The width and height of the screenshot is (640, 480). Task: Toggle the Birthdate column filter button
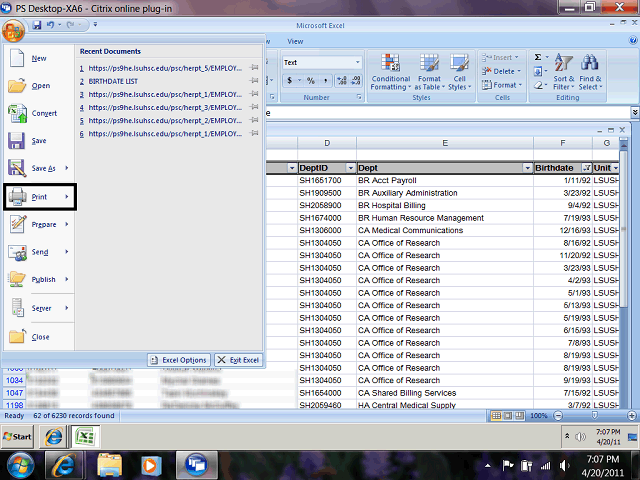point(583,167)
